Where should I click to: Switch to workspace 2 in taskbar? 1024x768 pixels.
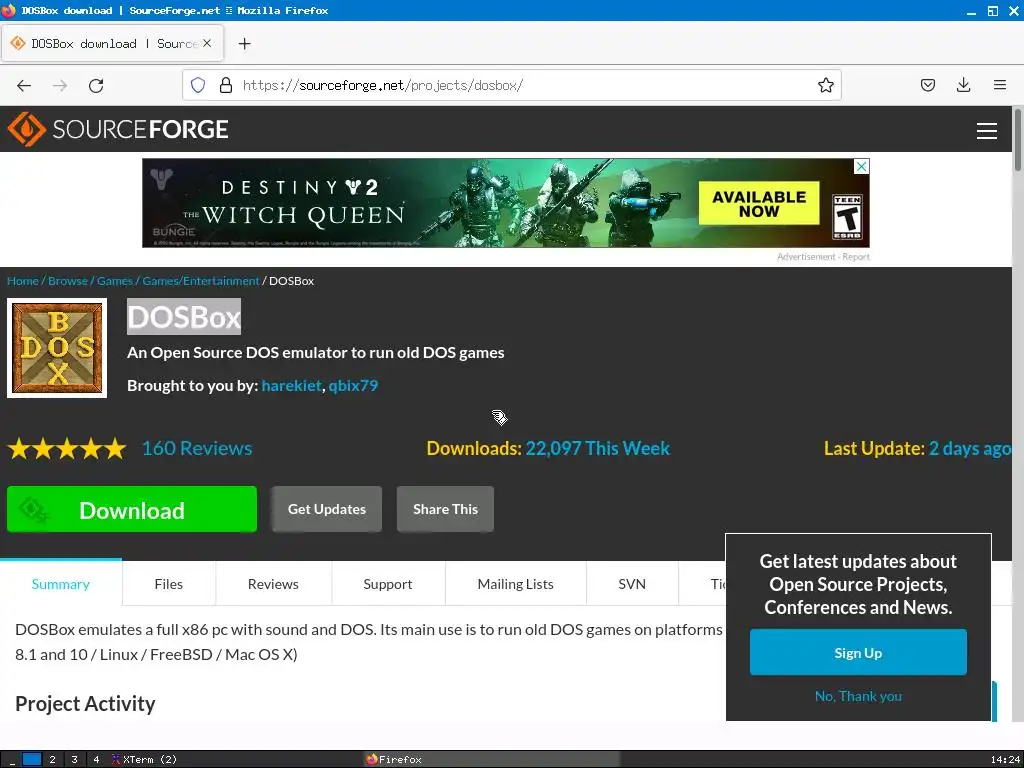[x=53, y=760]
